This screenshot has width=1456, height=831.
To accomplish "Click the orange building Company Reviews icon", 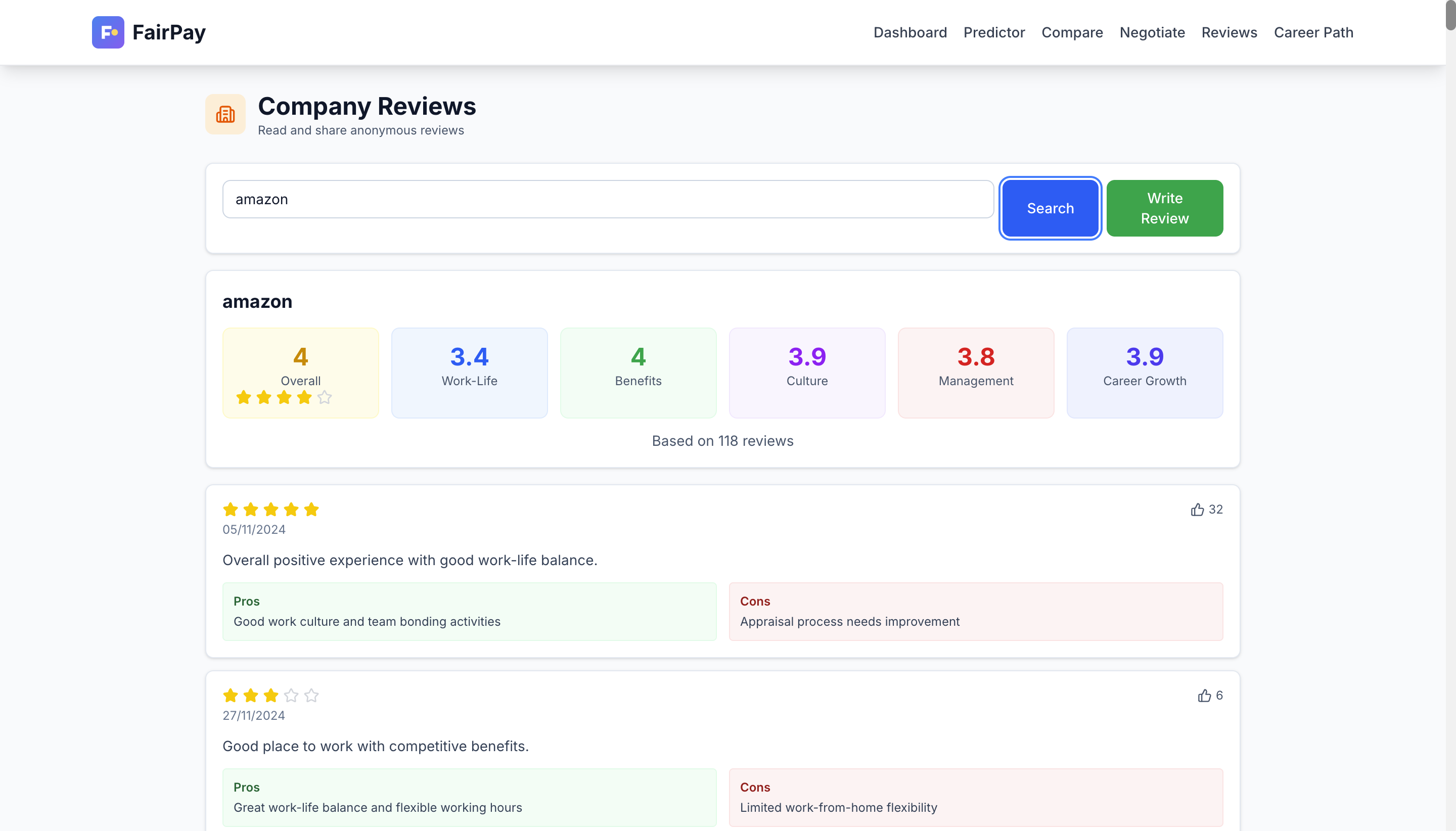I will click(x=225, y=115).
